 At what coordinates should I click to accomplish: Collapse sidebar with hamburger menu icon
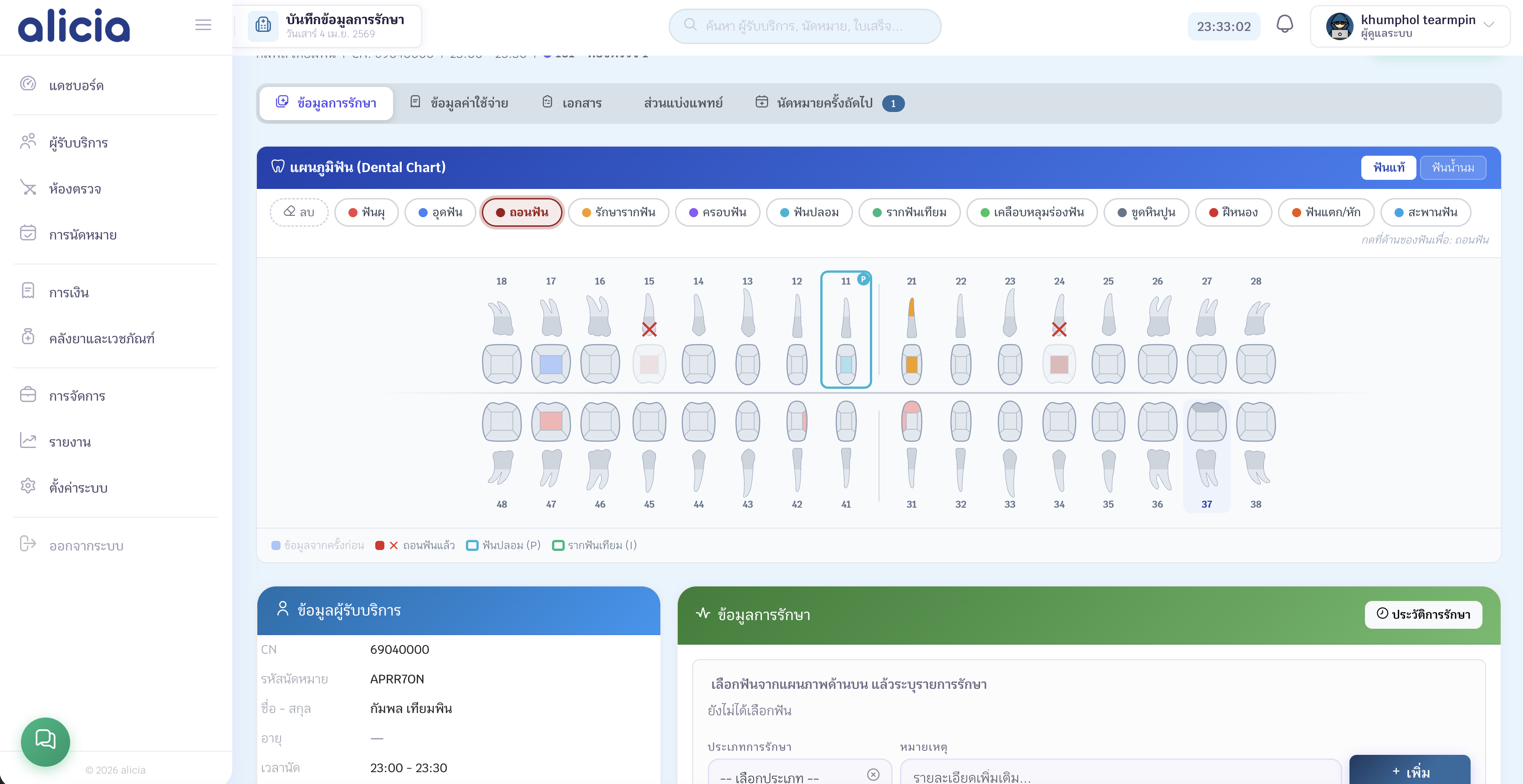[x=203, y=25]
